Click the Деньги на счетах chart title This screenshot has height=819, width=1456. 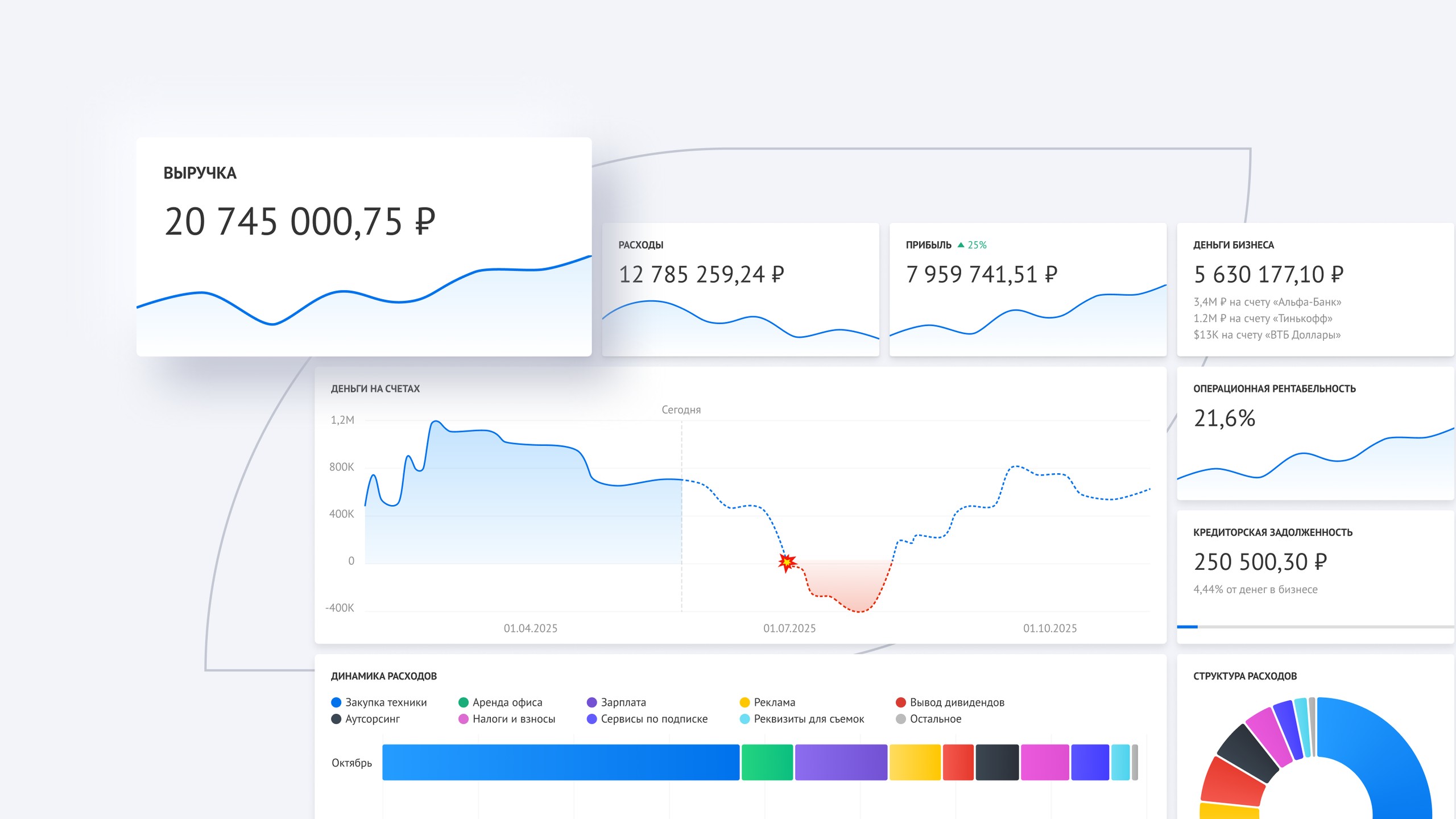pos(375,389)
